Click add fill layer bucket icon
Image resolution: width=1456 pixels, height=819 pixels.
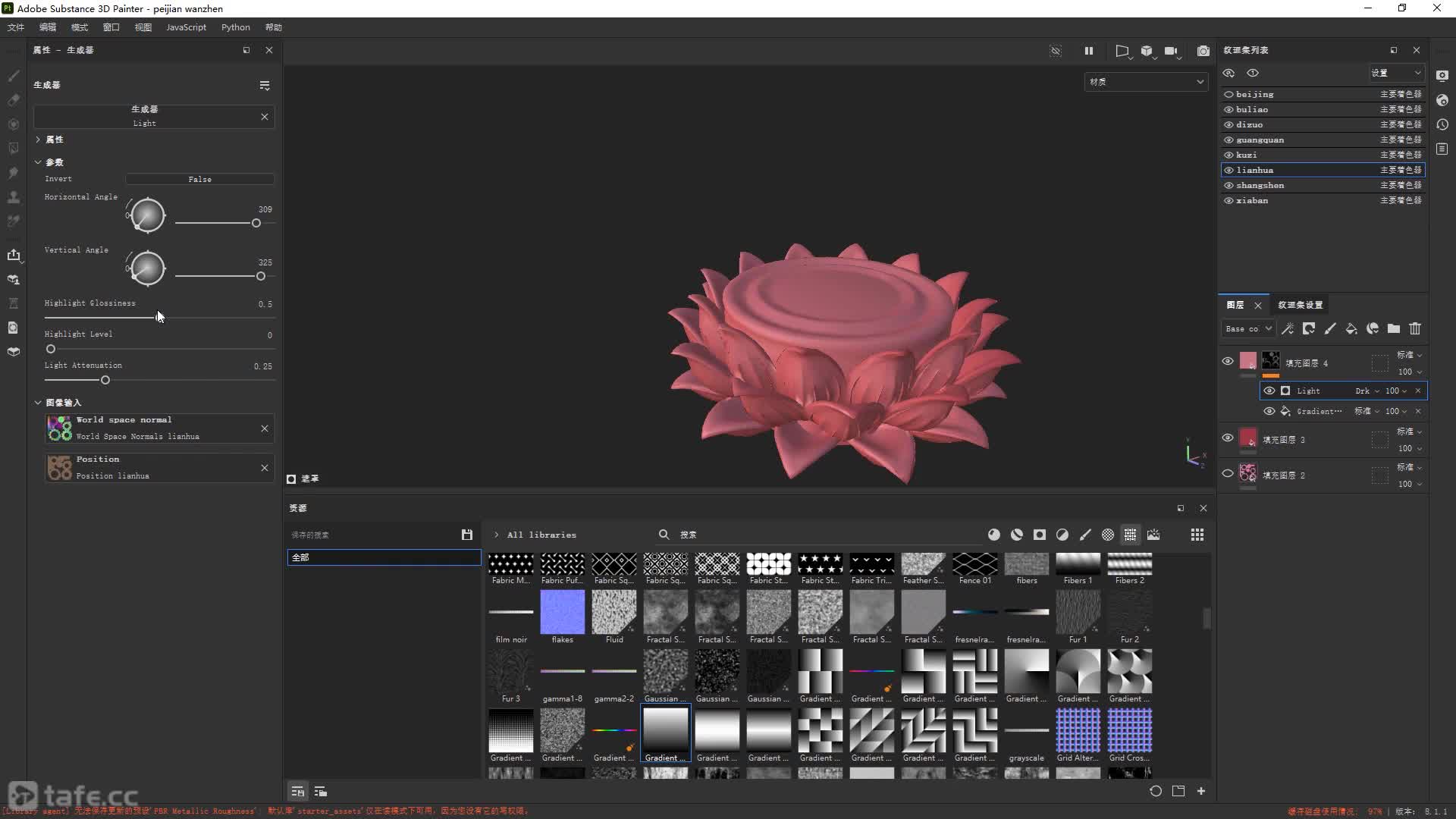click(x=1351, y=328)
